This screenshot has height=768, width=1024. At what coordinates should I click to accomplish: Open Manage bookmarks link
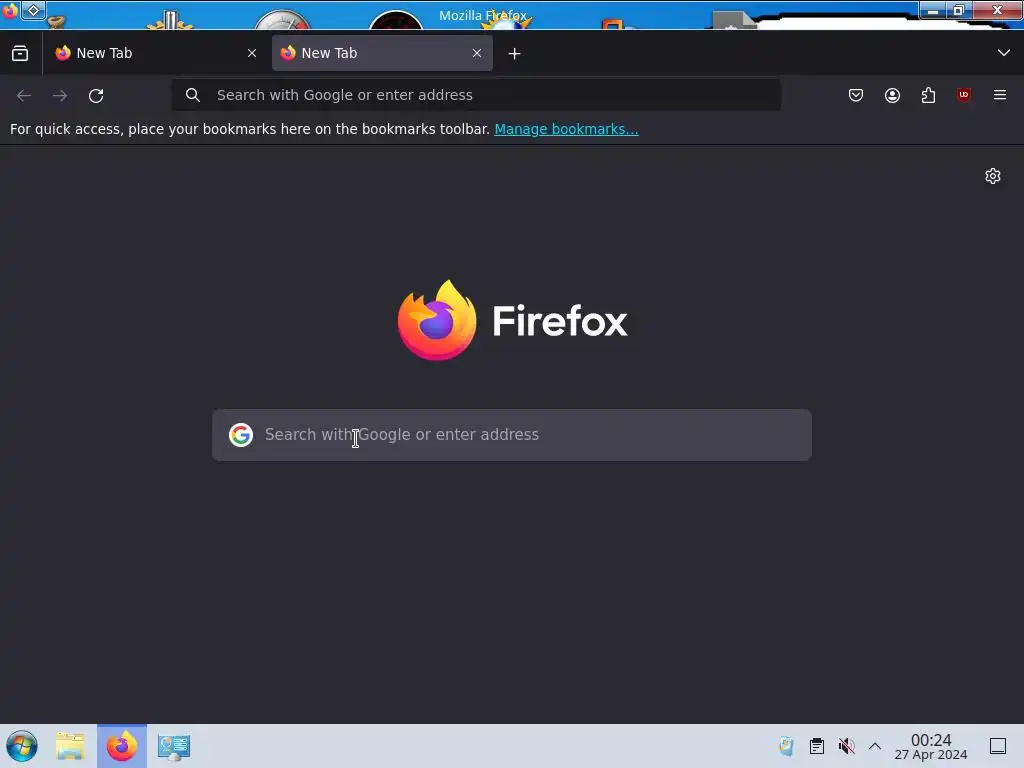coord(566,129)
